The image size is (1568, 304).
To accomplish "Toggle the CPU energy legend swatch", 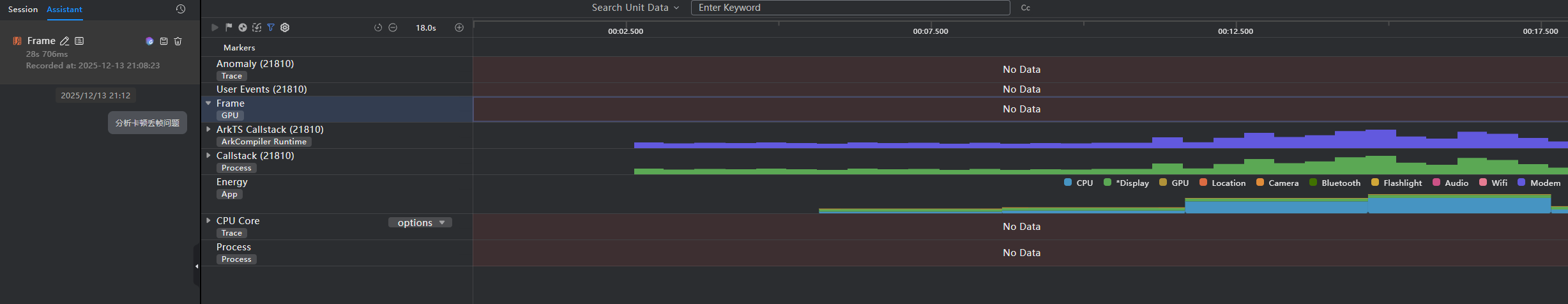I will tap(1068, 183).
